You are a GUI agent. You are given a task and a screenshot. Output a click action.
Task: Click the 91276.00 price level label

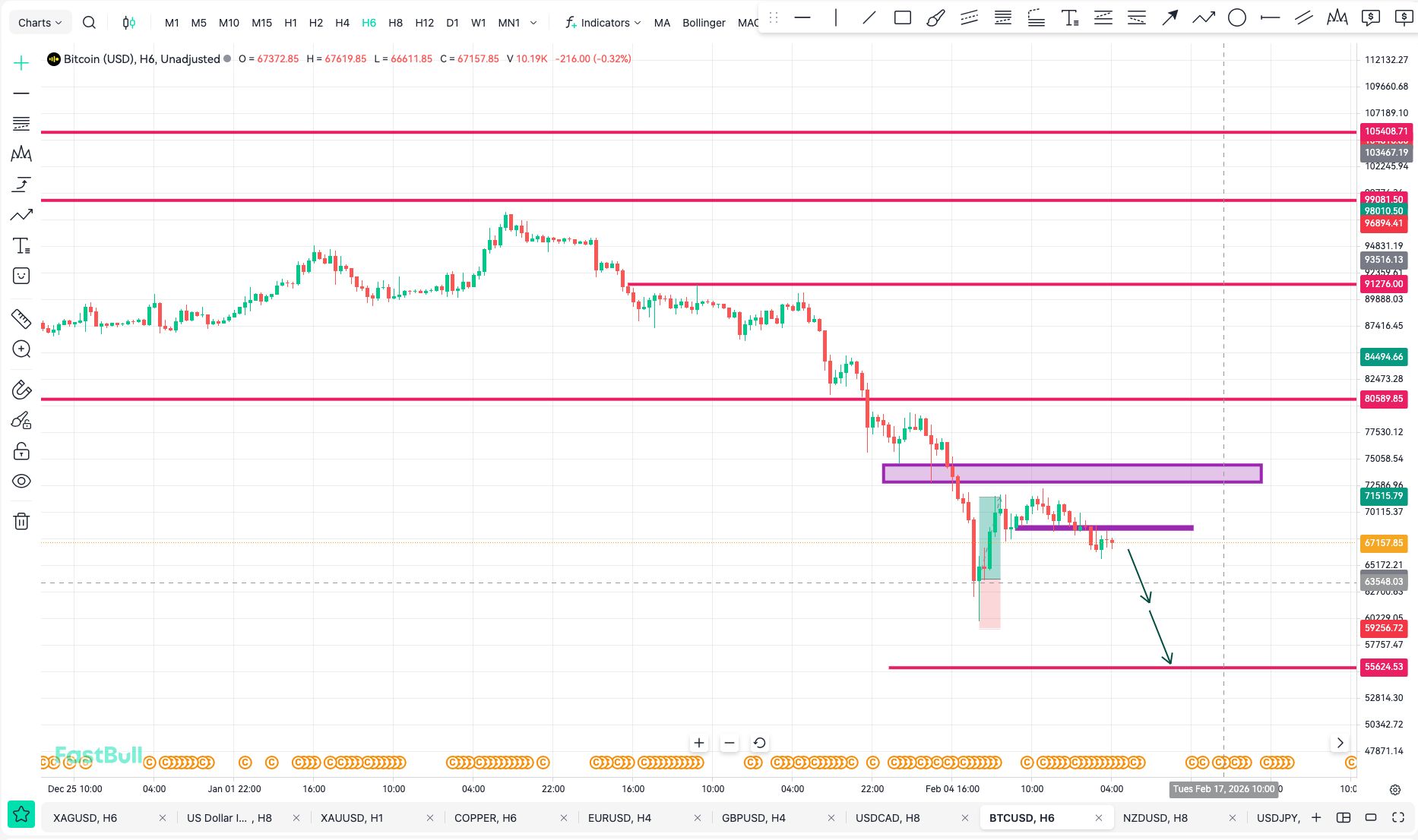click(x=1384, y=284)
